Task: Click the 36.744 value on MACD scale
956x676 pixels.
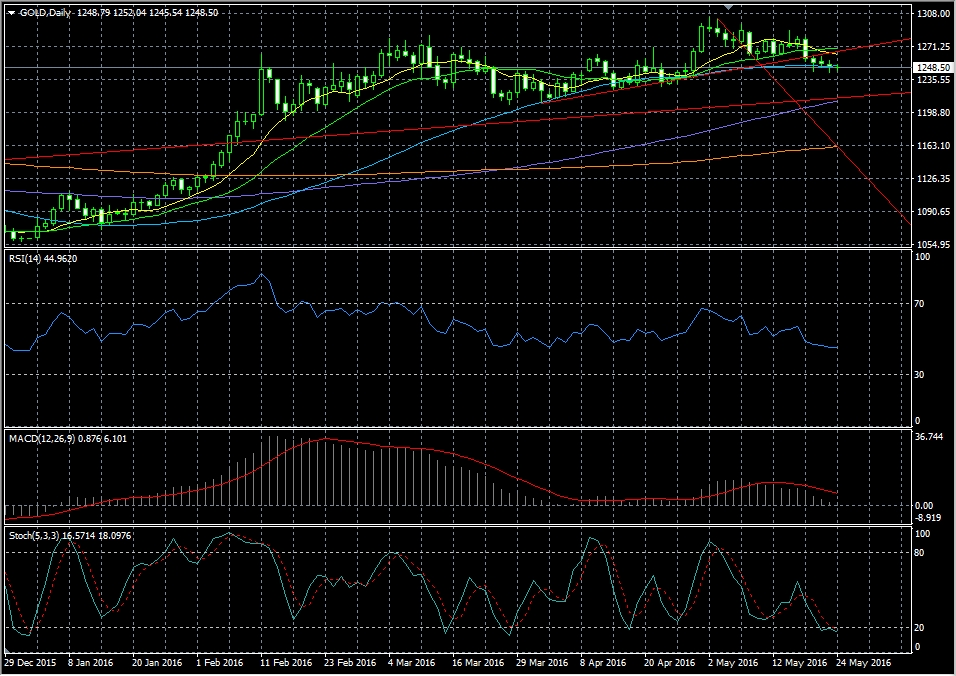Action: (x=930, y=437)
